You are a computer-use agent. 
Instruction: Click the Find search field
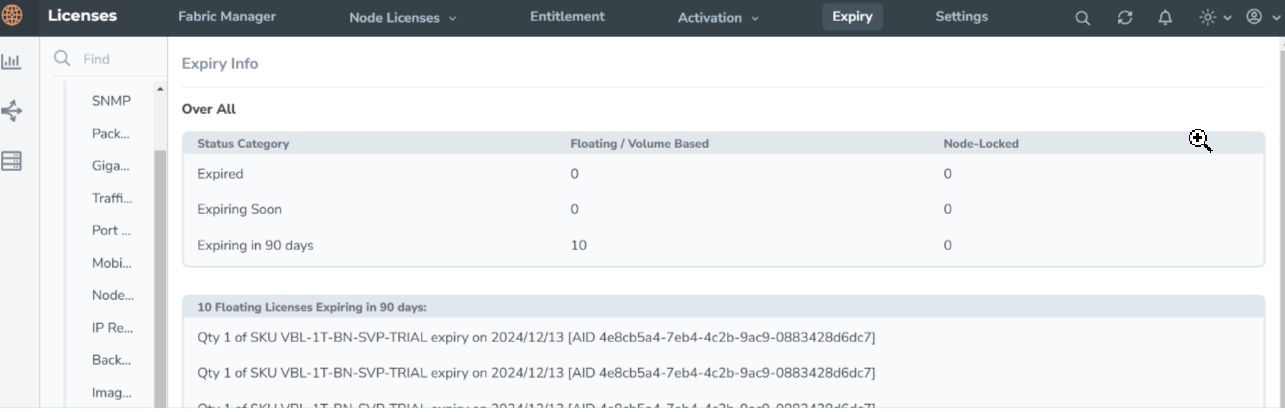coord(115,59)
